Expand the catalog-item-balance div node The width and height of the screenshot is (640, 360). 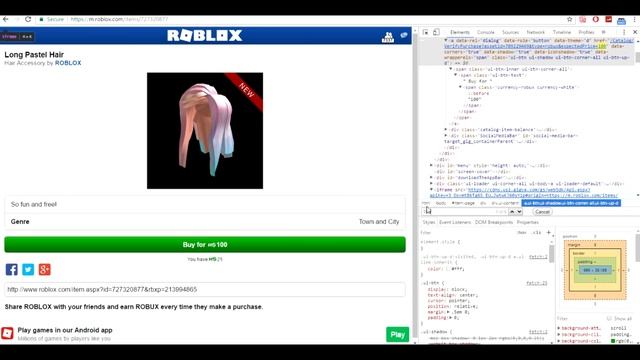pos(446,129)
